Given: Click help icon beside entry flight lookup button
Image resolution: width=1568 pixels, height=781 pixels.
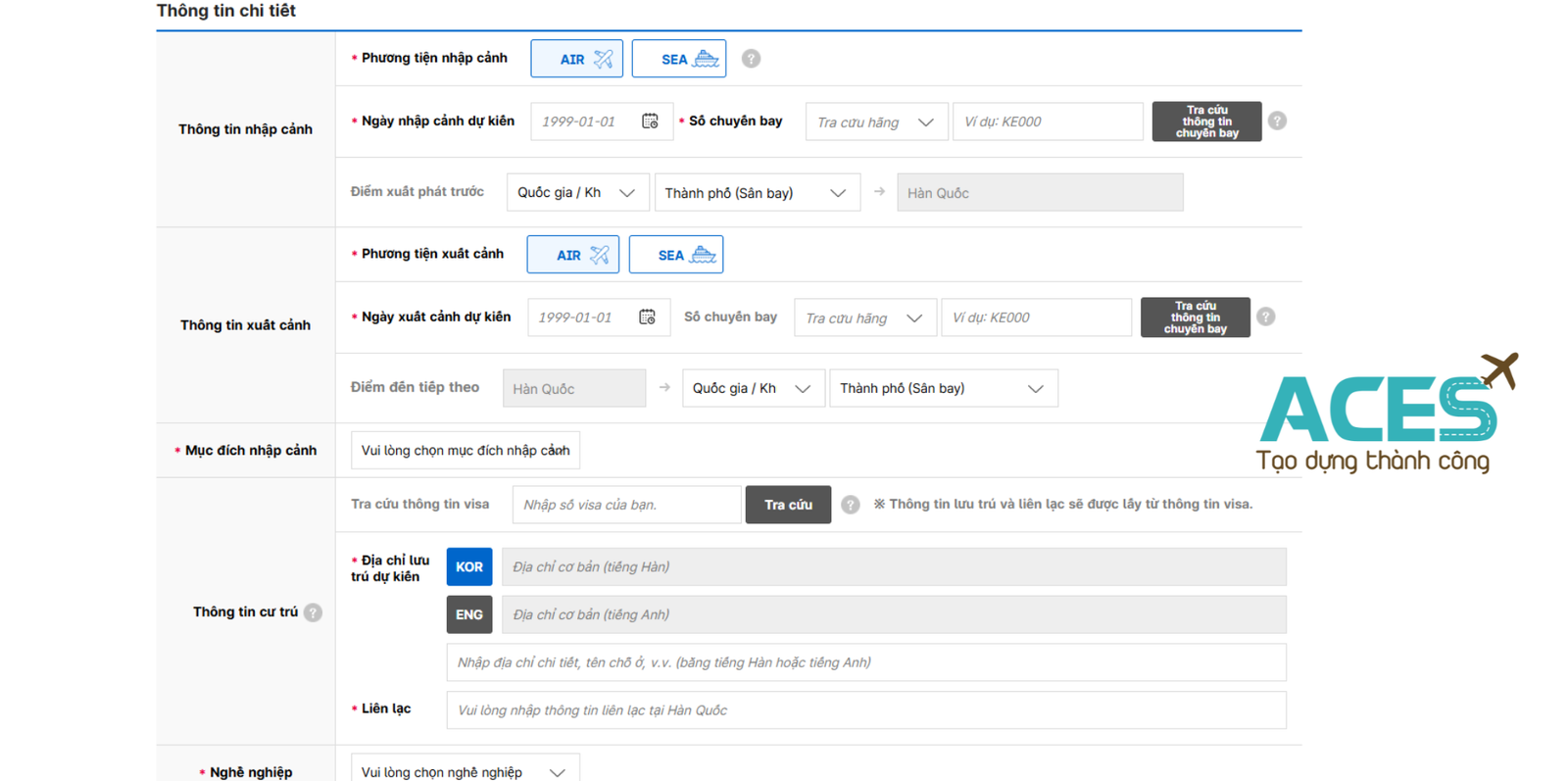Looking at the screenshot, I should 1277,121.
